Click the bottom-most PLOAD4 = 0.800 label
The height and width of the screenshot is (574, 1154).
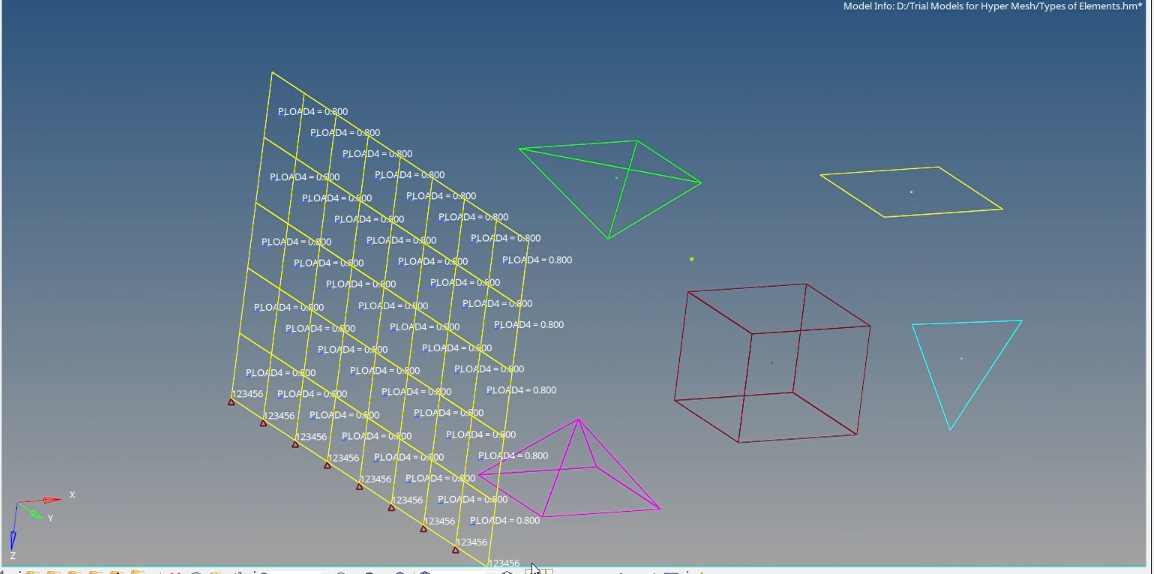tap(504, 521)
